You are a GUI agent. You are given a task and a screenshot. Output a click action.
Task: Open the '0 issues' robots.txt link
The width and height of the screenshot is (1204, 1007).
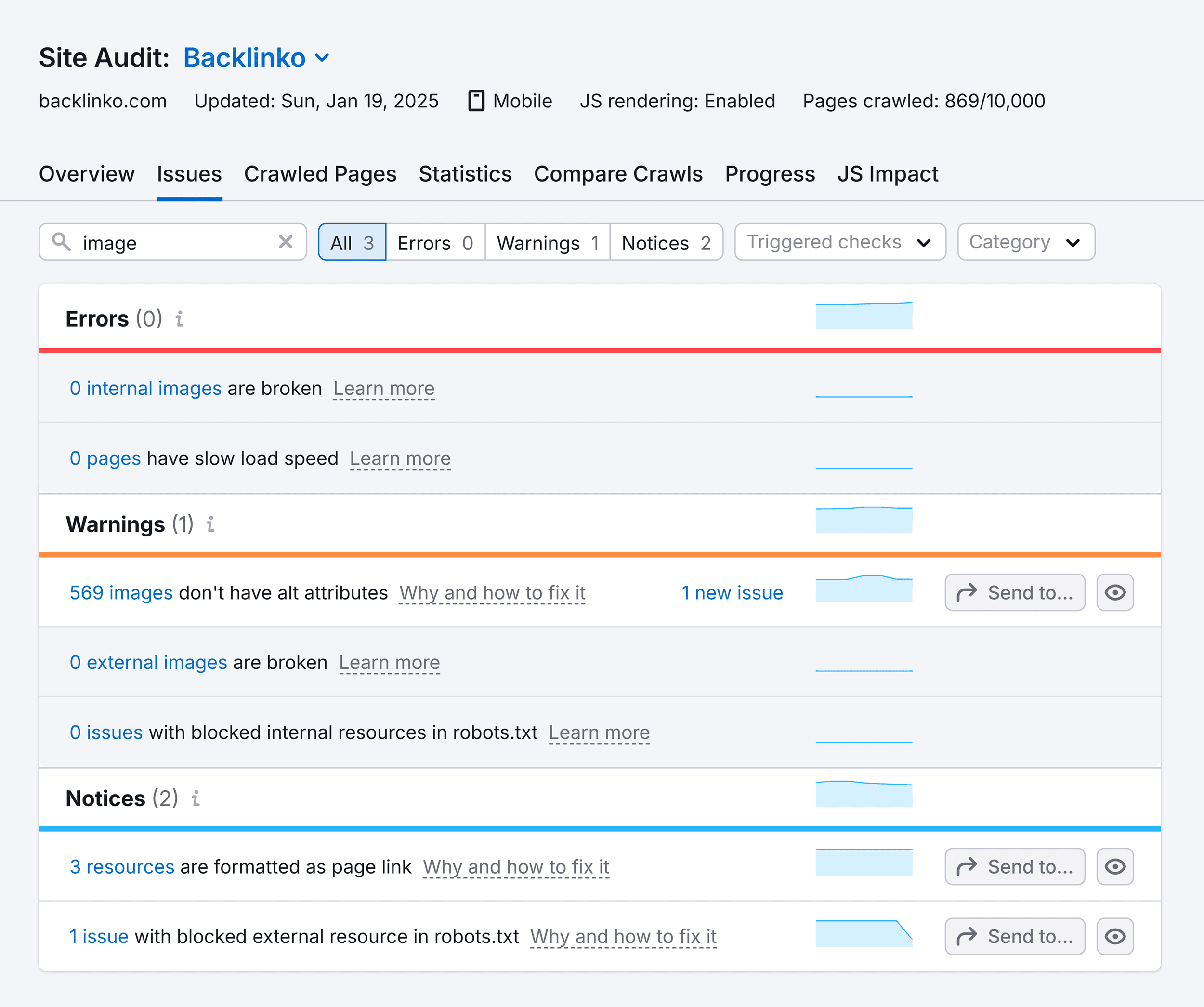(x=106, y=732)
